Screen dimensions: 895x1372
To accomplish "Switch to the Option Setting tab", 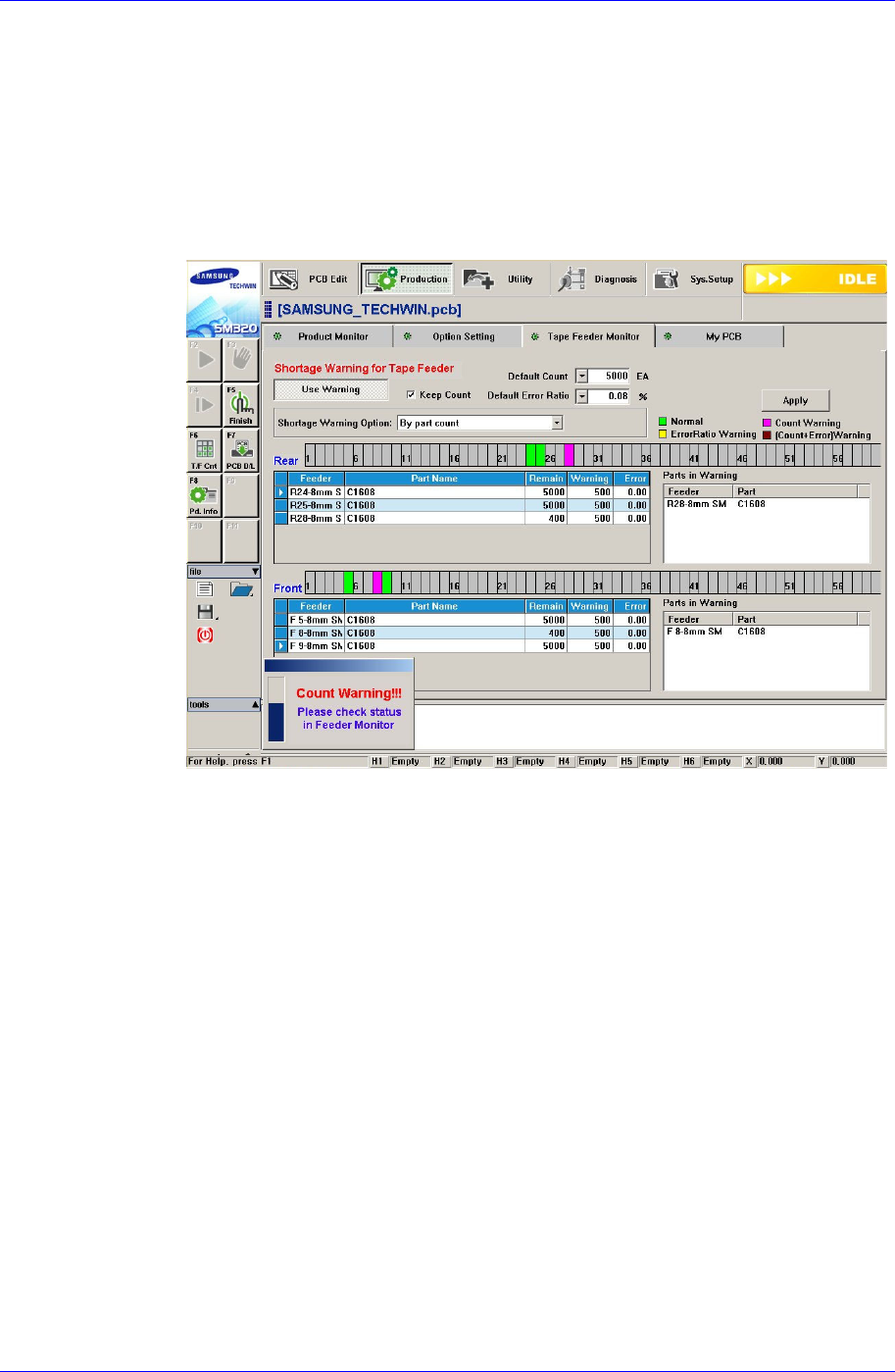I will (x=458, y=336).
